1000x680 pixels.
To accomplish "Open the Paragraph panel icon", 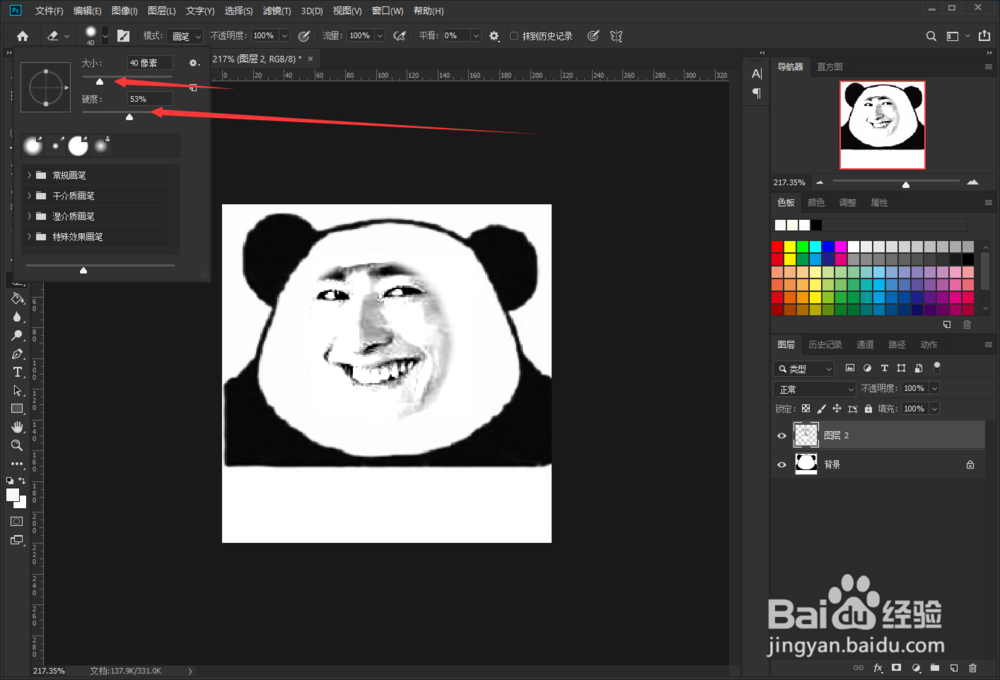I will 756,93.
